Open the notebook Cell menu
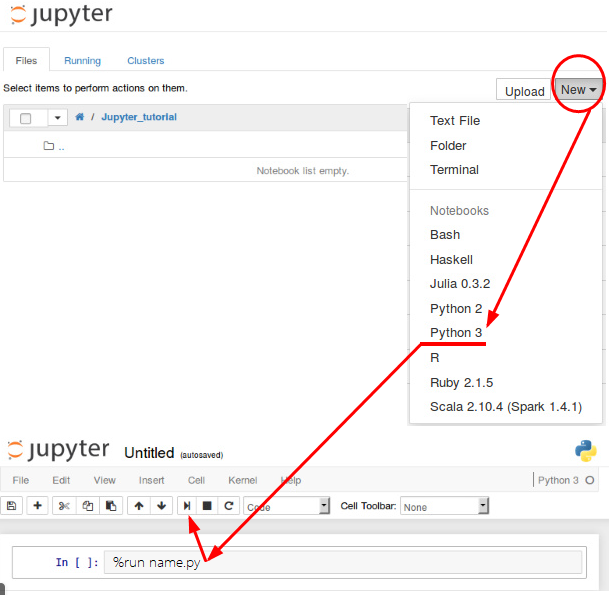615x595 pixels. click(x=196, y=480)
